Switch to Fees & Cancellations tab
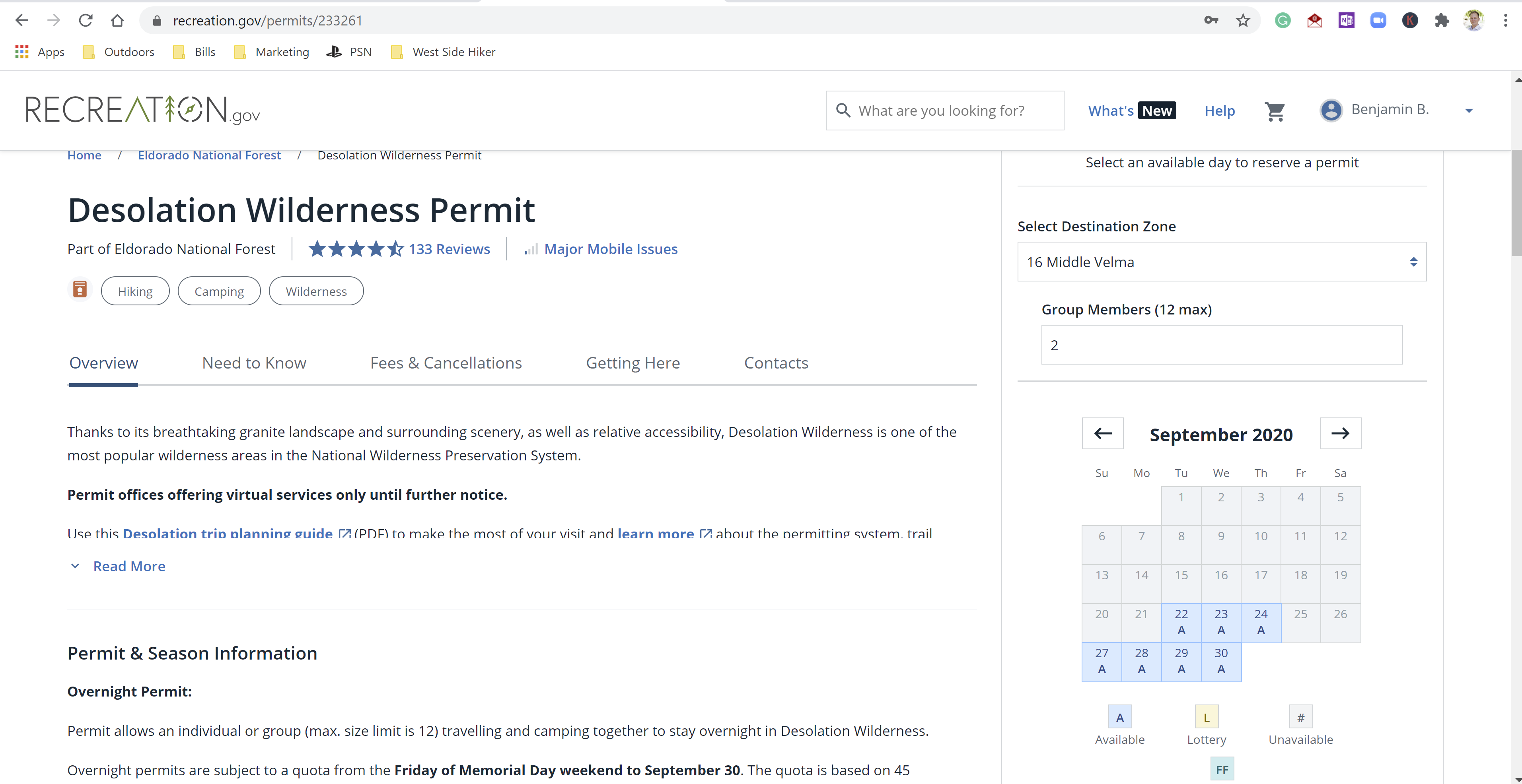1522x784 pixels. (x=446, y=363)
